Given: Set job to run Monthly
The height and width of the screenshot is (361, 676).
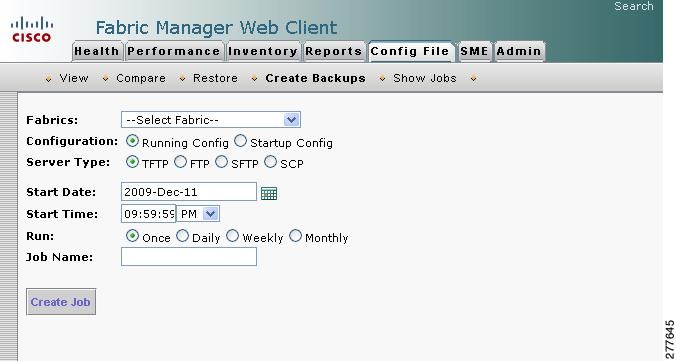Looking at the screenshot, I should 295,236.
